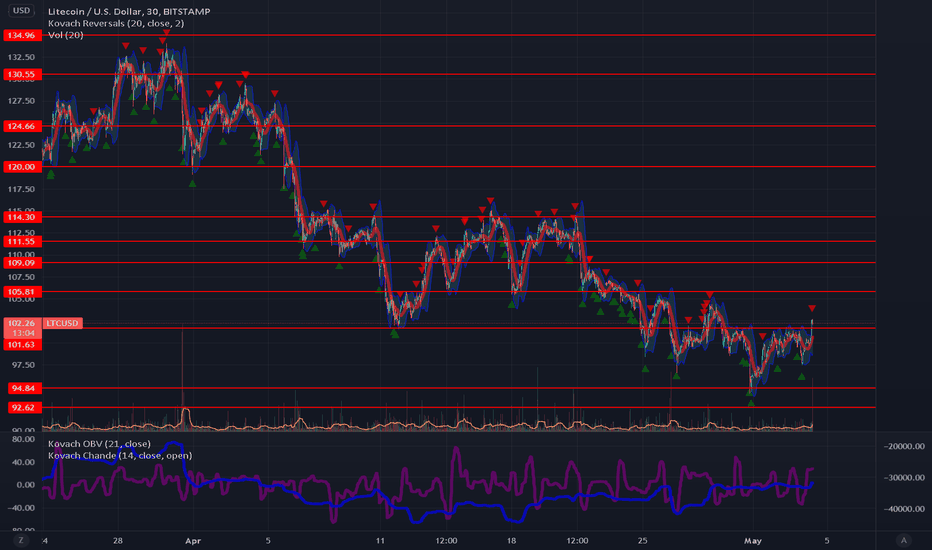Select the 120.00 horizontal line label

(x=23, y=166)
